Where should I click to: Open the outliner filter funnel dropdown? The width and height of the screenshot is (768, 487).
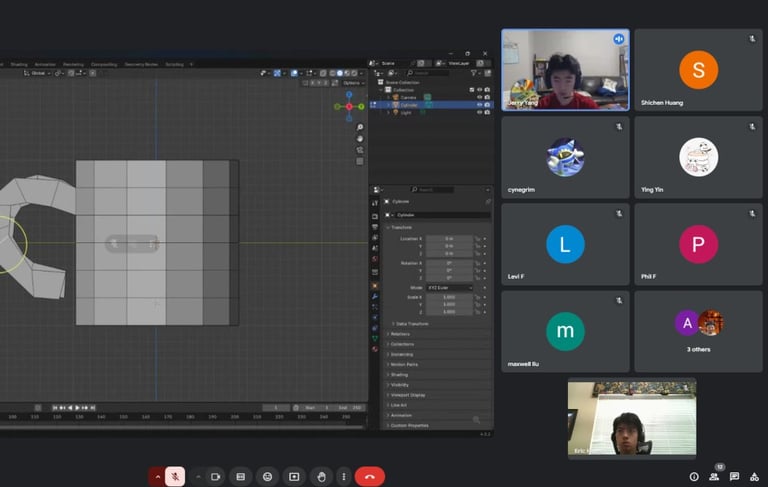click(474, 73)
